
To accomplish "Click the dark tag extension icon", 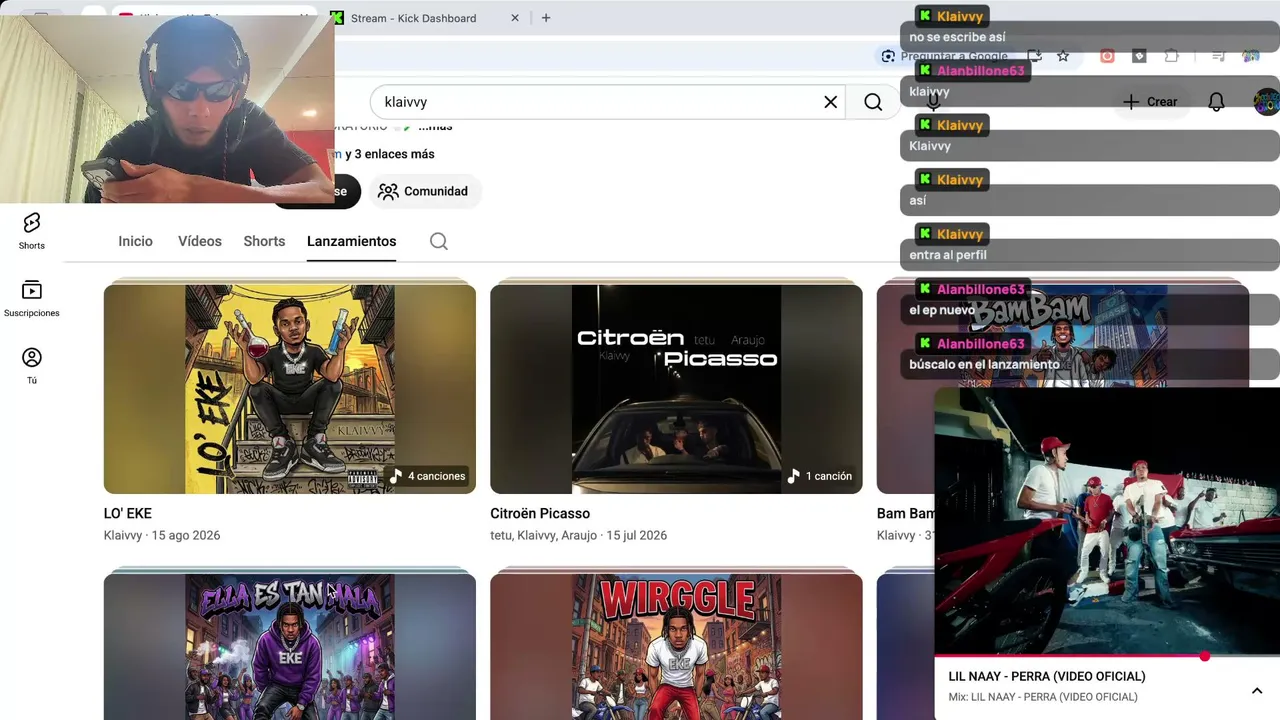I will (1139, 56).
